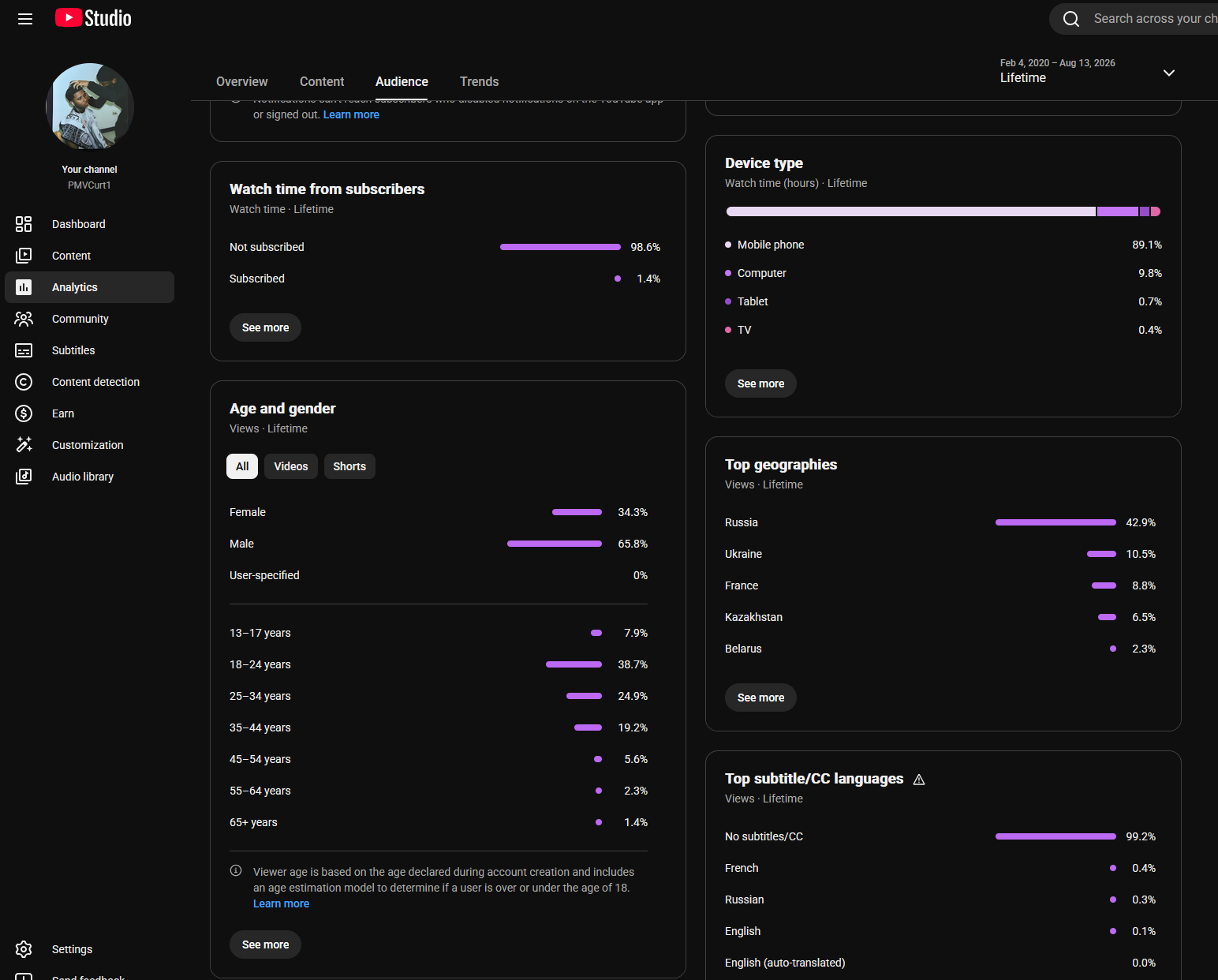Click See more under Watch time from subscribers
Screen dimensions: 1218x980
(x=265, y=327)
